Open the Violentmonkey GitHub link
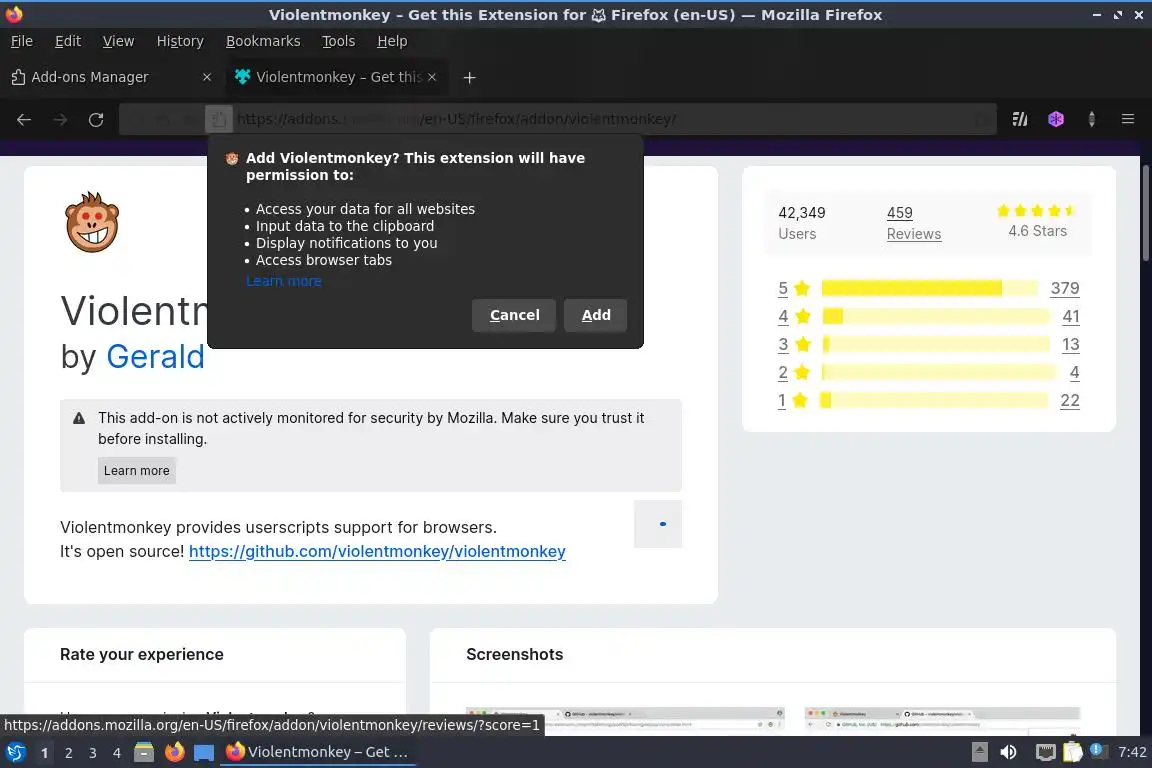The image size is (1152, 768). click(x=377, y=551)
